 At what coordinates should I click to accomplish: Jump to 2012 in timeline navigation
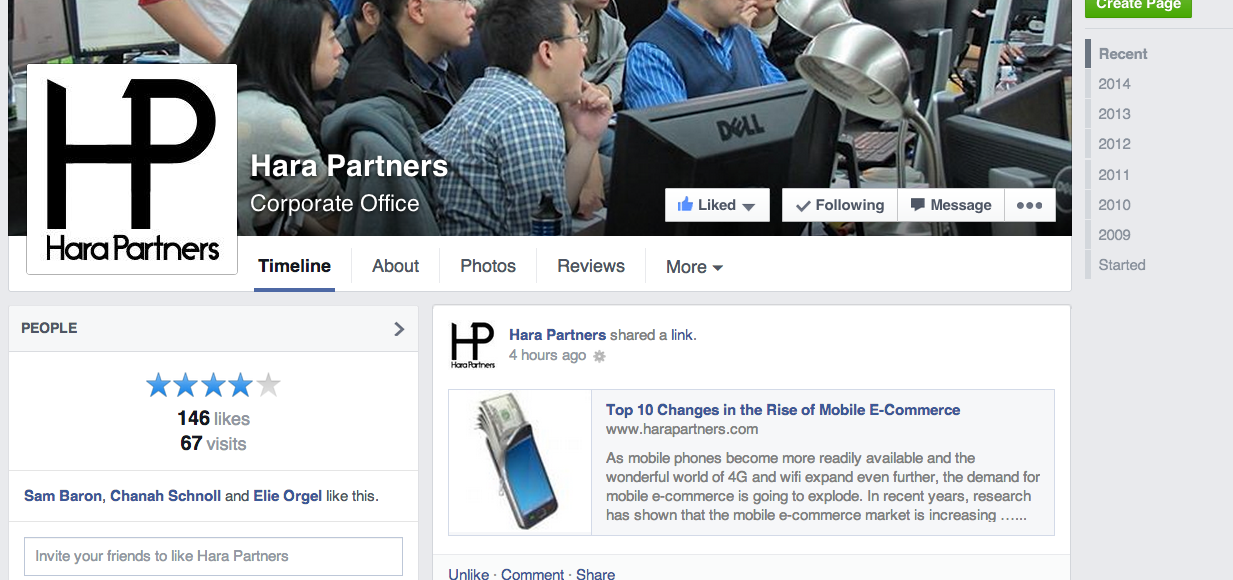pyautogui.click(x=1114, y=144)
